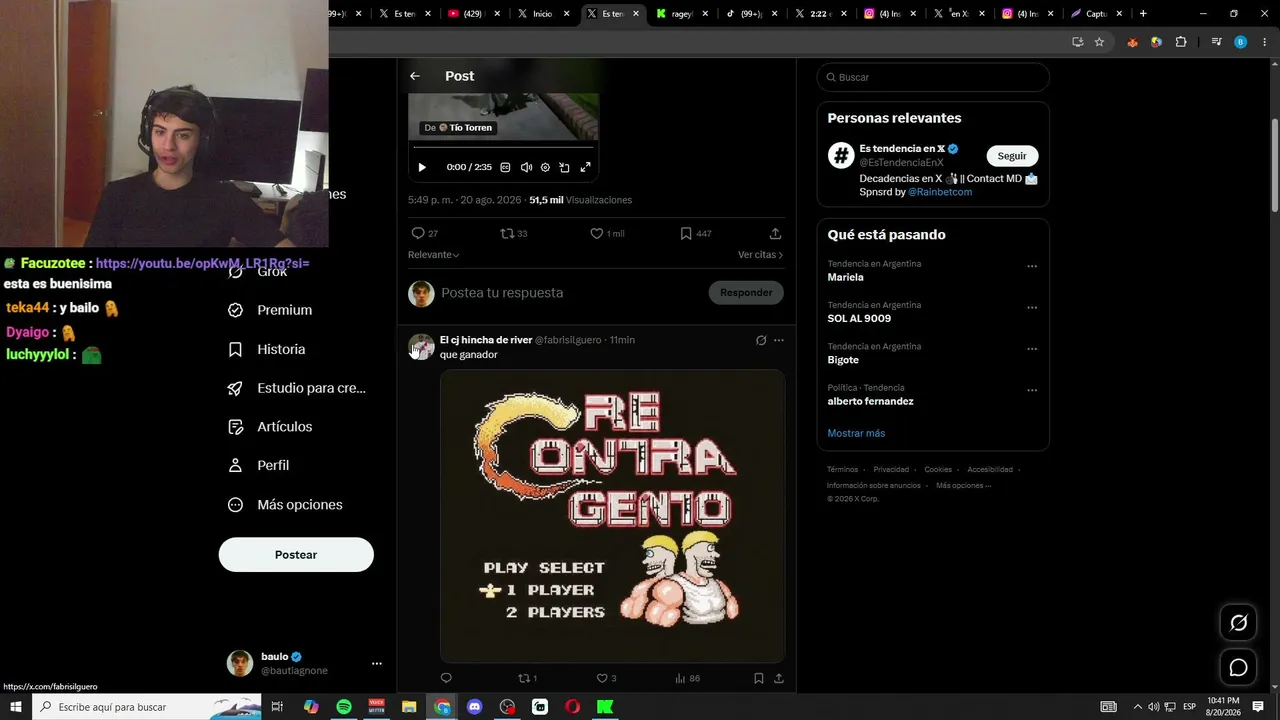Toggle video closed captions
1280x720 pixels.
click(505, 168)
